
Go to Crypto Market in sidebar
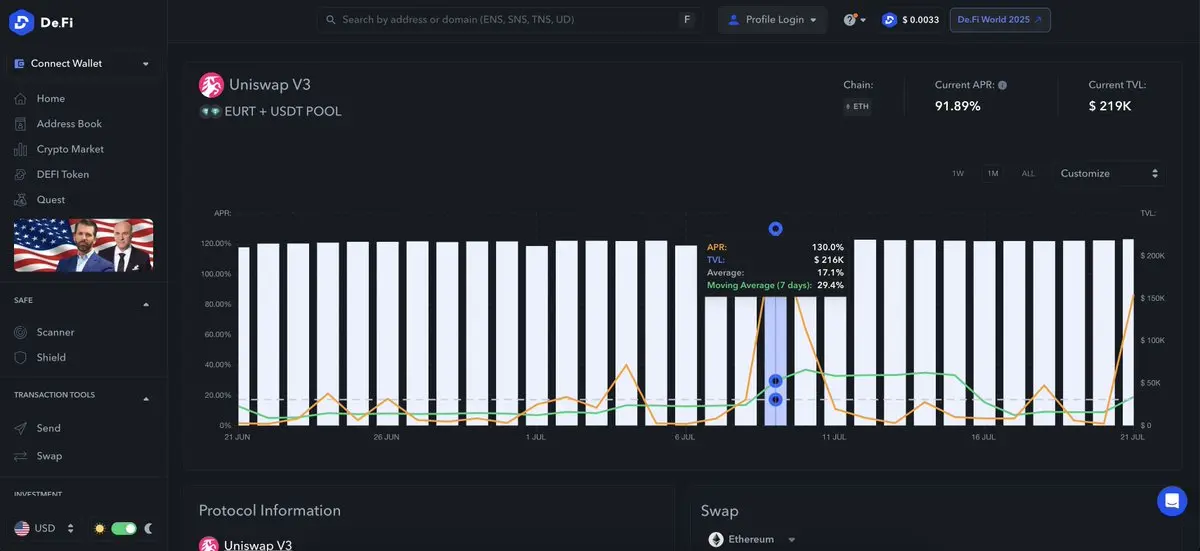[x=70, y=149]
